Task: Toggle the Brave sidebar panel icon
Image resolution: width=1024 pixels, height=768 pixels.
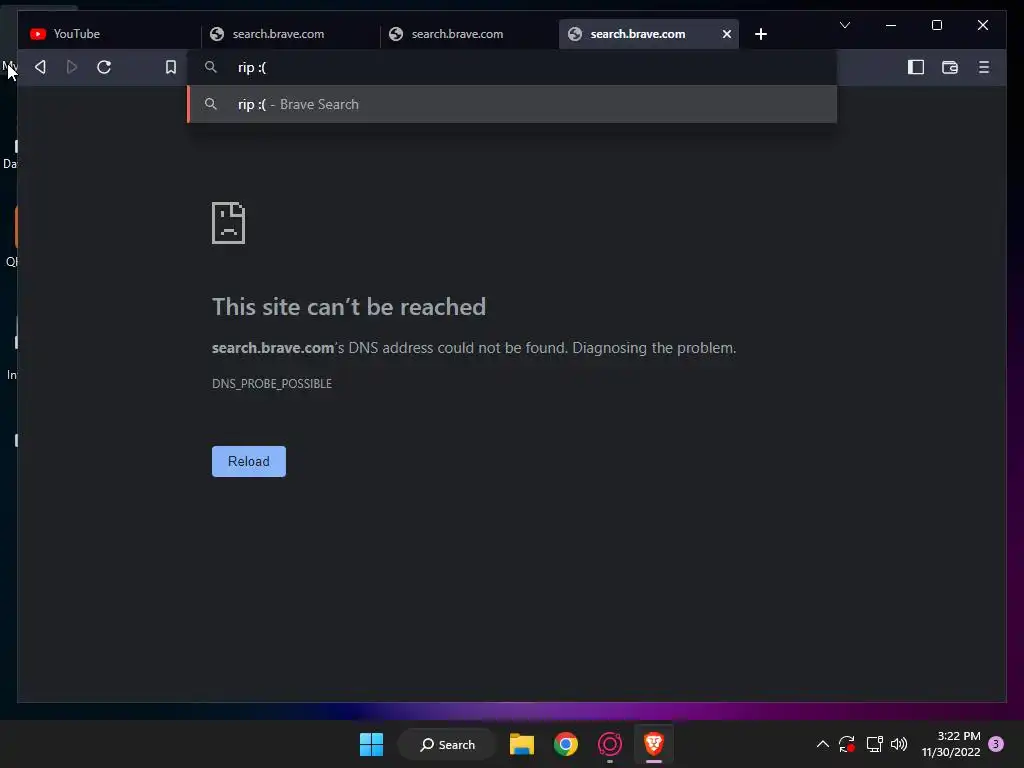Action: point(916,67)
